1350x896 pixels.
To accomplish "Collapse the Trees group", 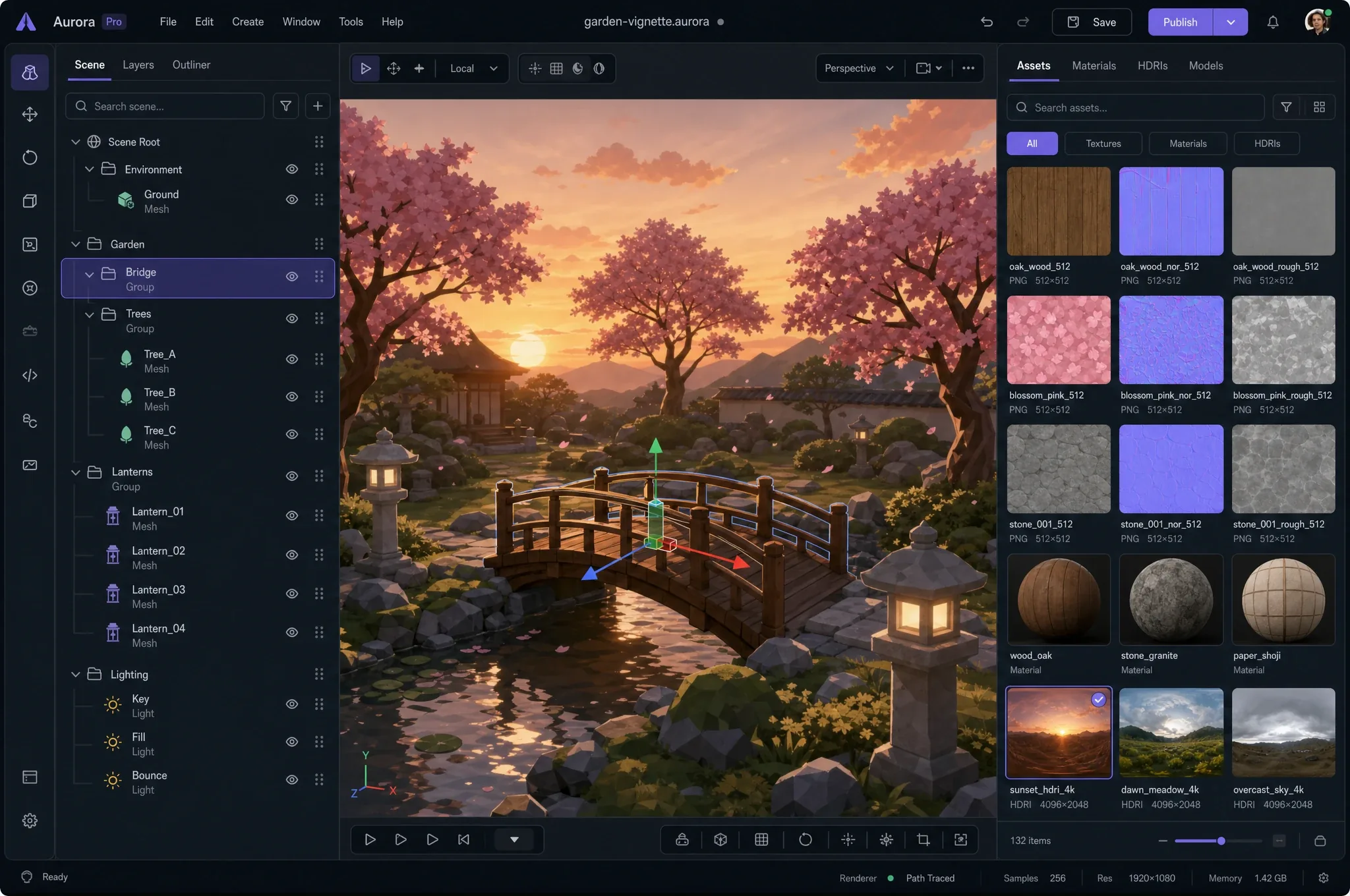I will (x=90, y=315).
